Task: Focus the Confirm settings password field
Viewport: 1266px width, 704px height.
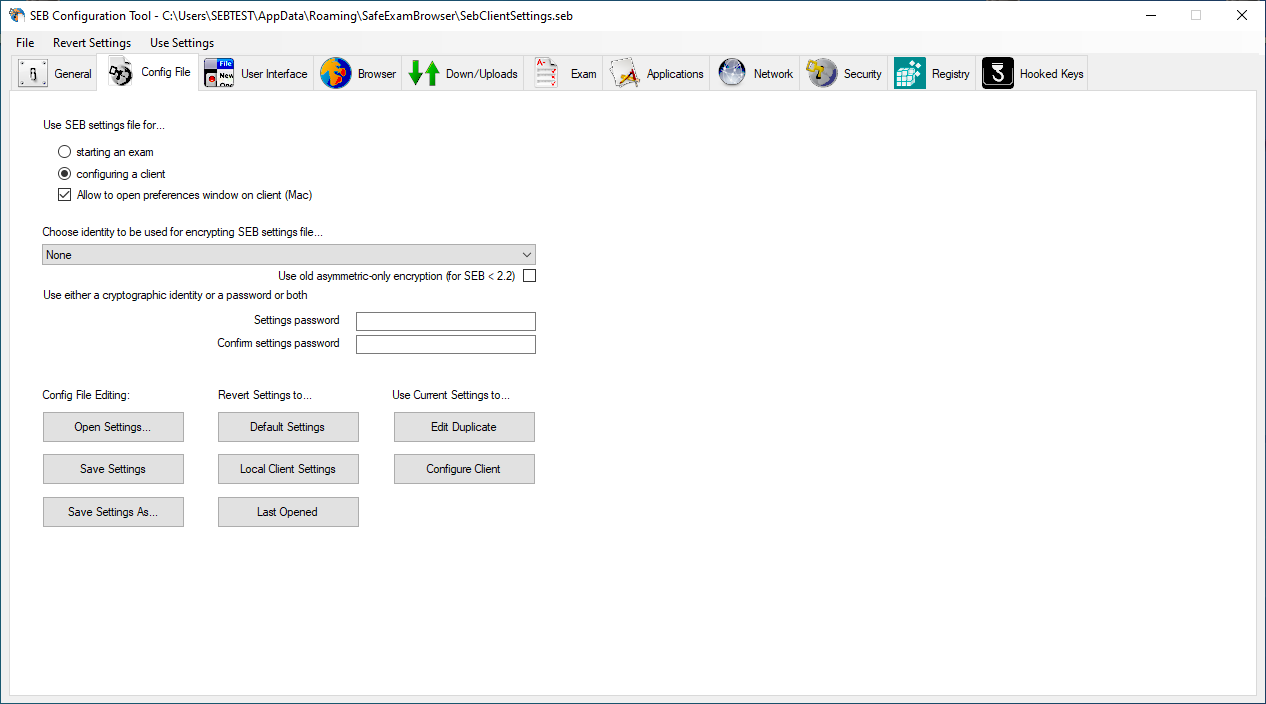Action: coord(446,344)
